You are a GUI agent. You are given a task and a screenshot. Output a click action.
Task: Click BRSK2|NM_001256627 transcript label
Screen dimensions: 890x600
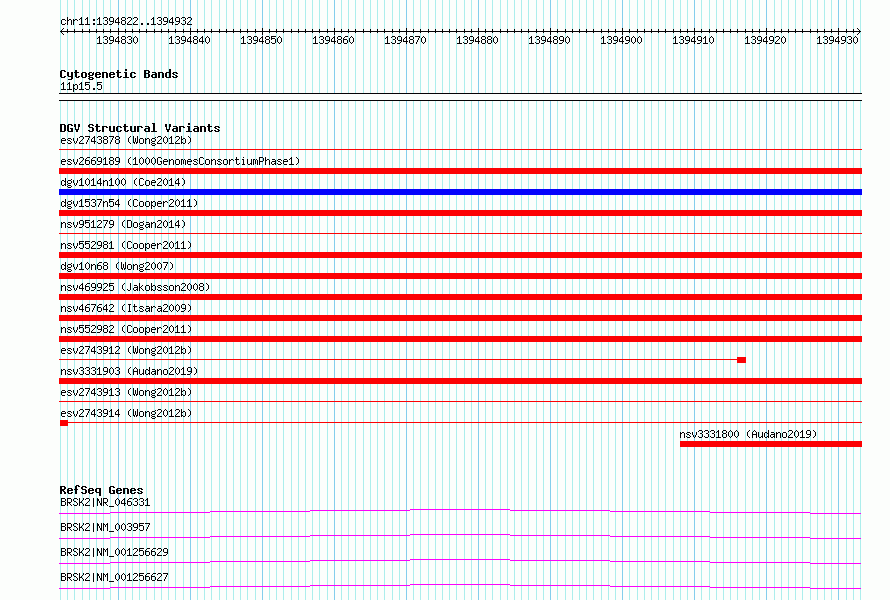pos(114,577)
